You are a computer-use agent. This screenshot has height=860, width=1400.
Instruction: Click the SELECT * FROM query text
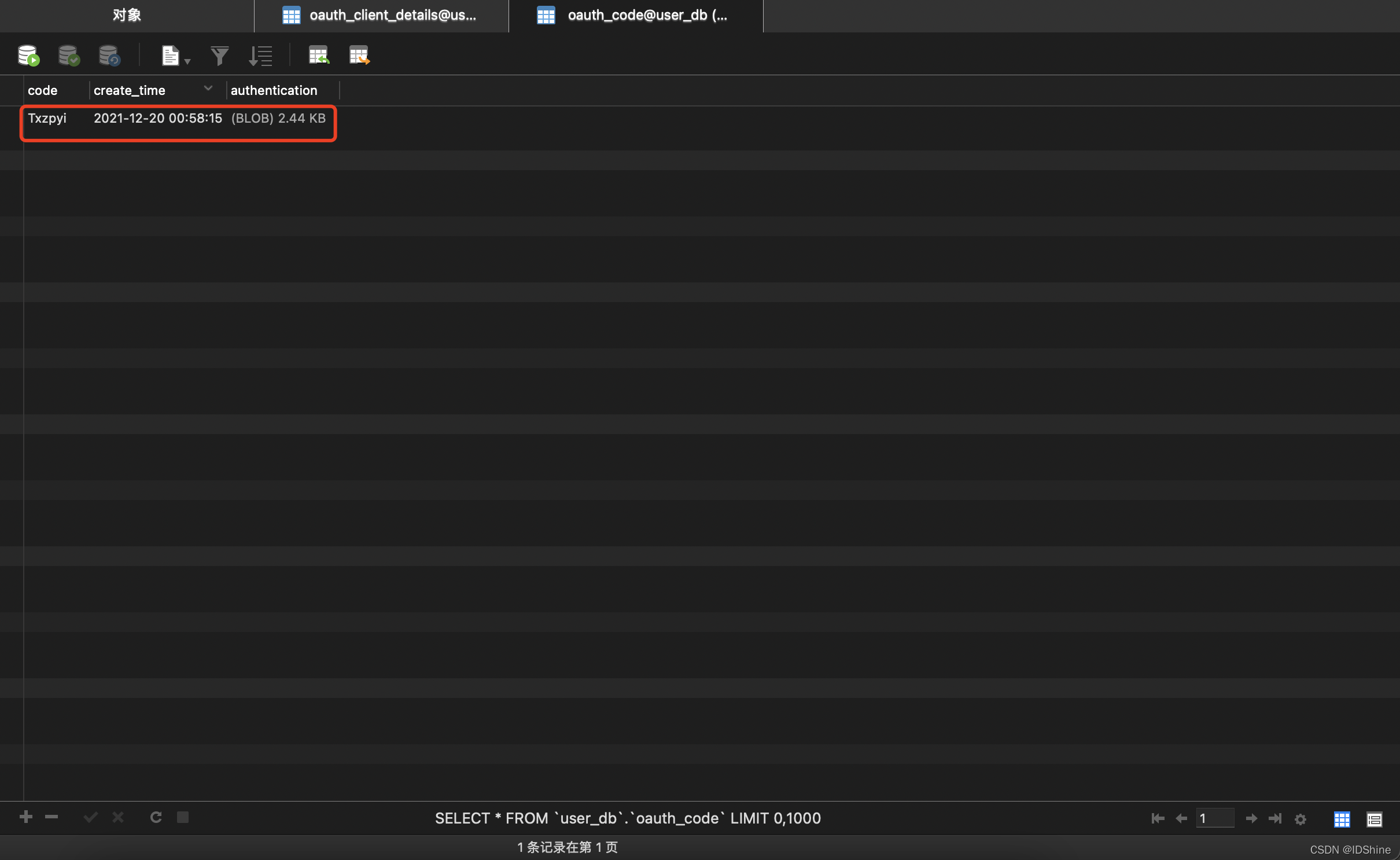[628, 818]
